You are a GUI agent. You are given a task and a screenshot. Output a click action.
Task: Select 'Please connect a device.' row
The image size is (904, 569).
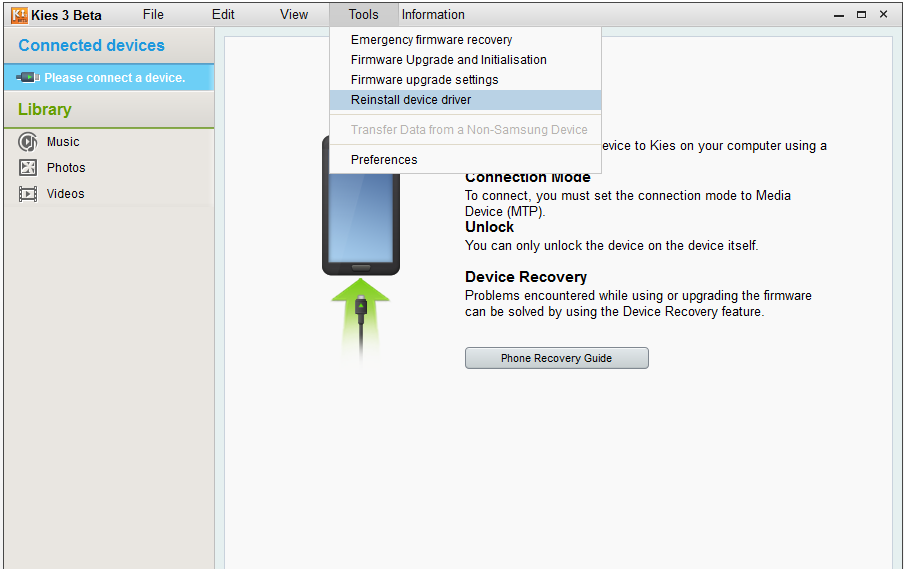point(109,77)
